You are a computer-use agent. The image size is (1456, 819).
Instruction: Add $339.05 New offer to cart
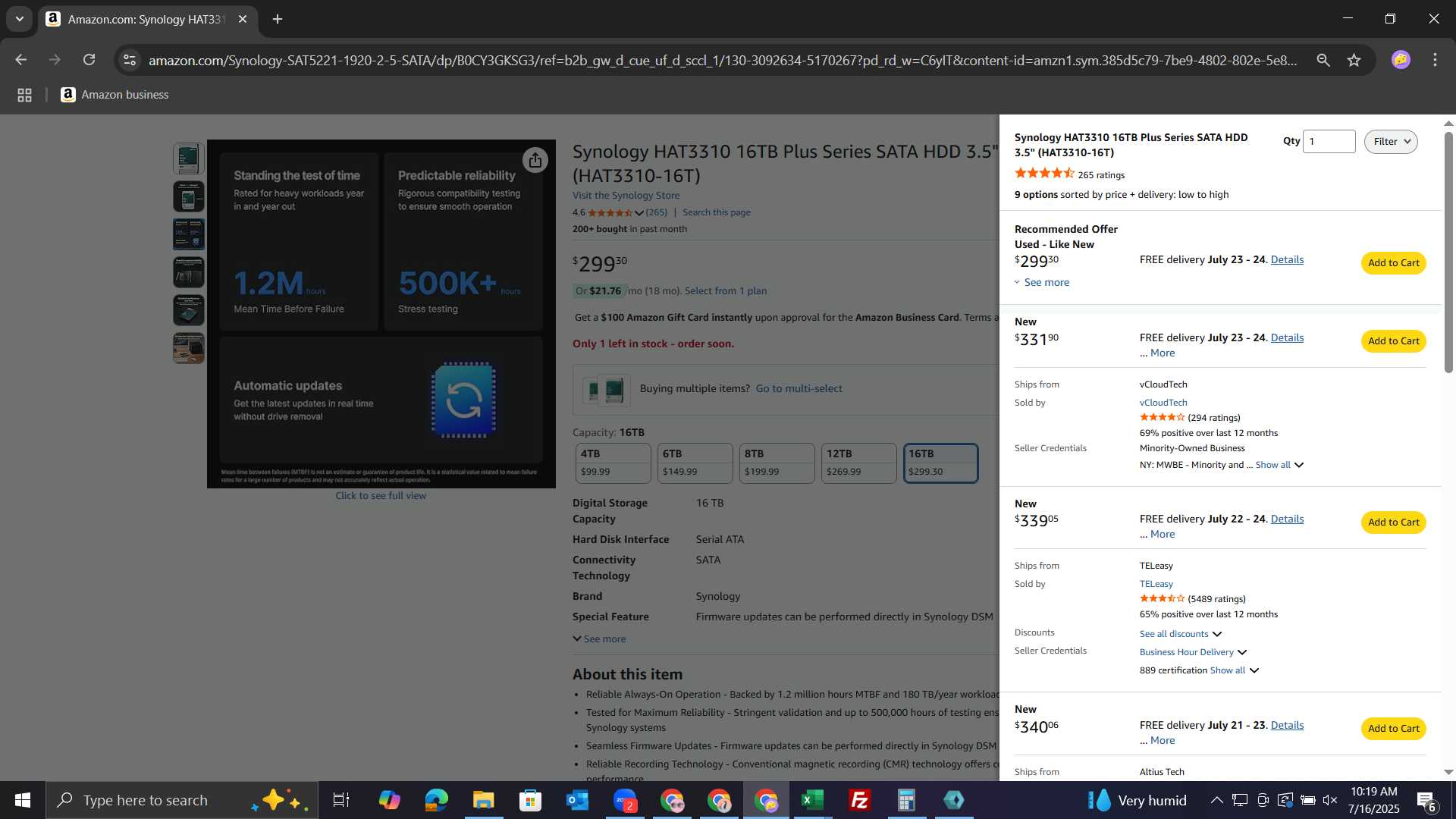[1393, 522]
